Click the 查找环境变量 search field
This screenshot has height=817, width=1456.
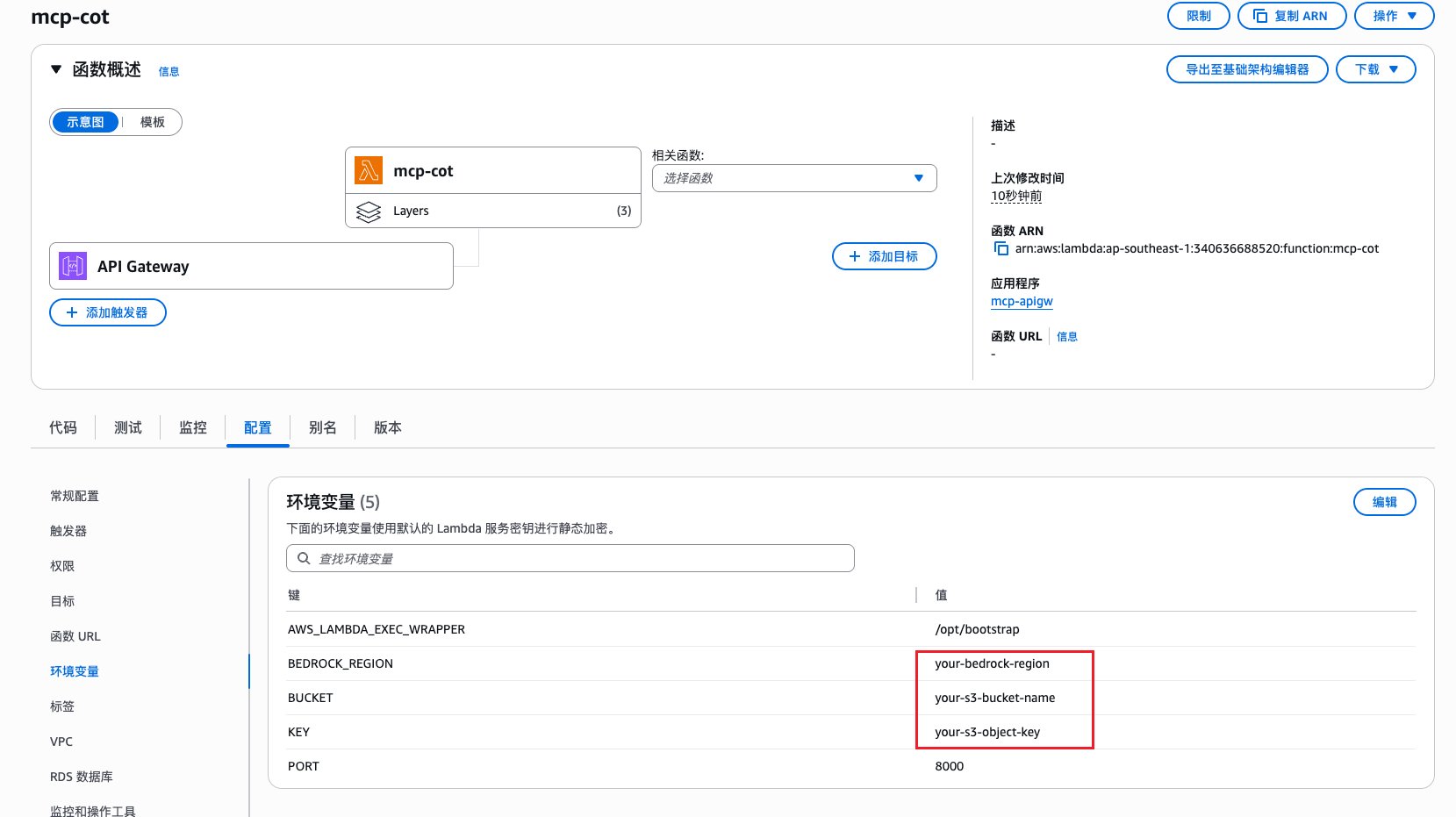click(570, 558)
